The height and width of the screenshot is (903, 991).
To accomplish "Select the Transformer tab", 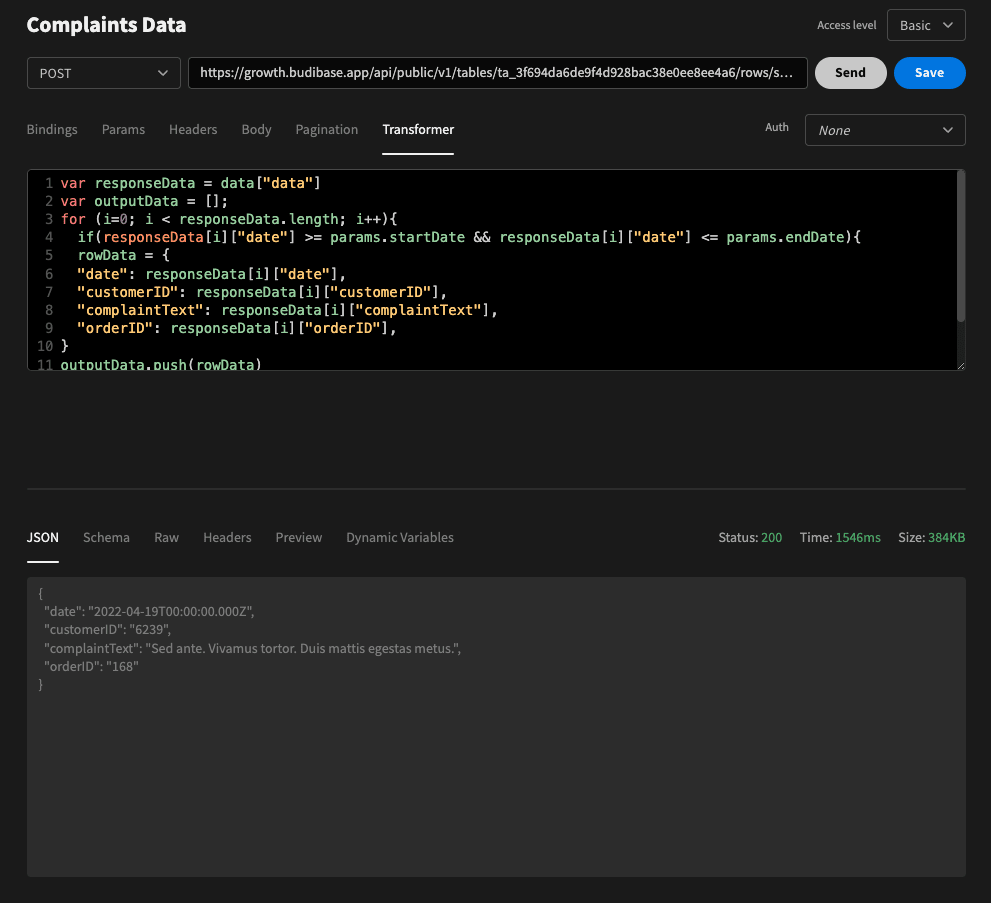I will (418, 130).
